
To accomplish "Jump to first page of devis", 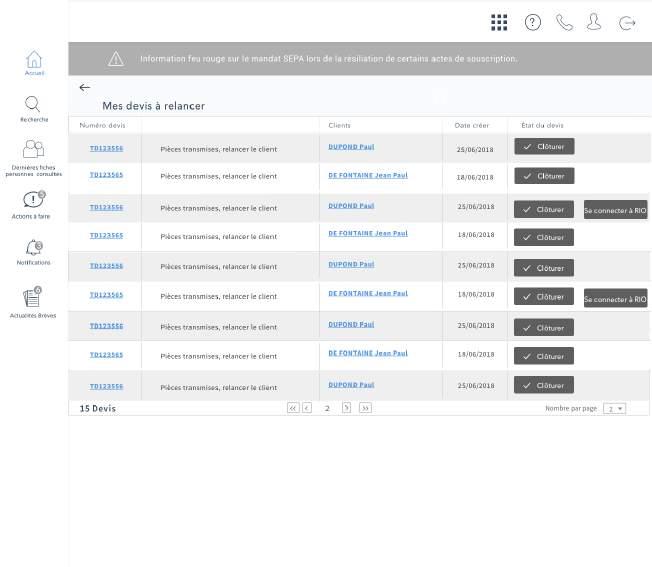I will point(293,408).
